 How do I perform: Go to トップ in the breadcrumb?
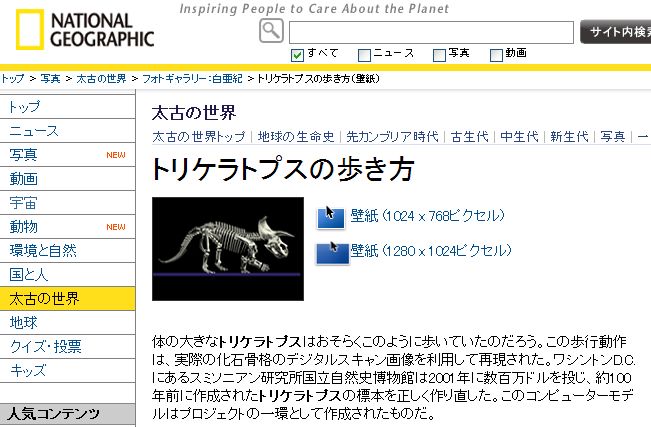tap(12, 79)
